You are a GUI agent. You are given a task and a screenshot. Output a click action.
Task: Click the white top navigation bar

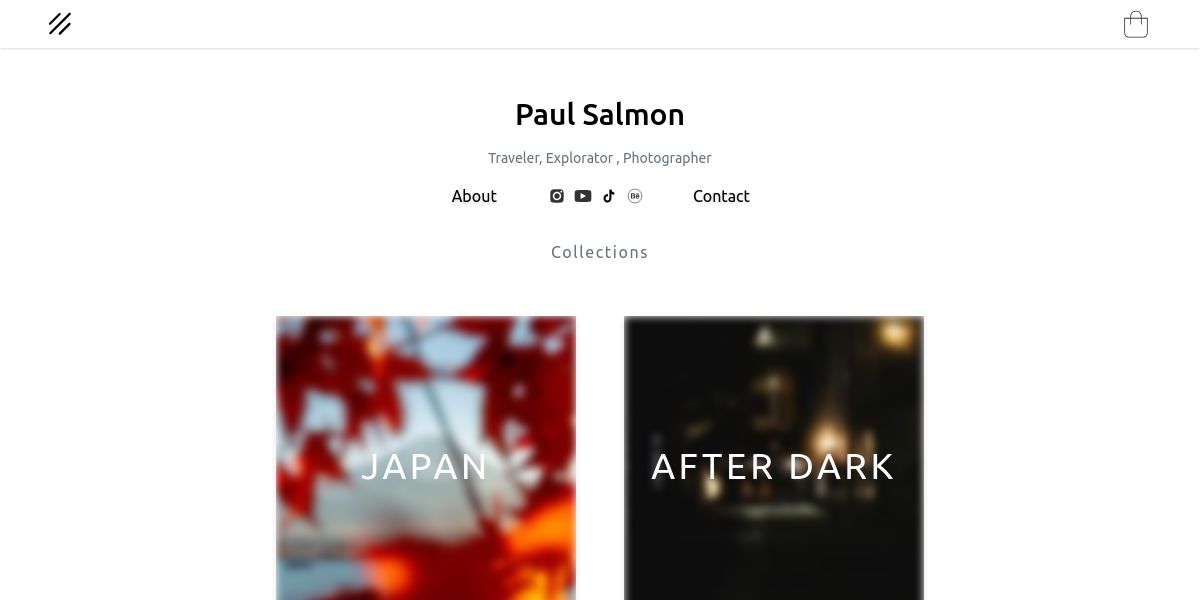click(600, 24)
